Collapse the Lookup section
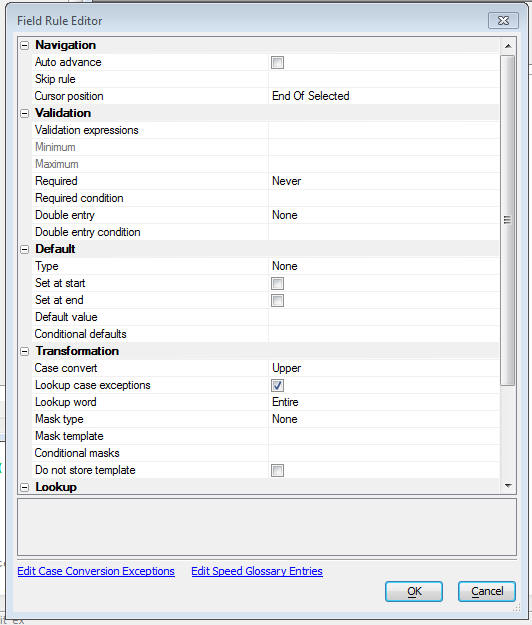The width and height of the screenshot is (532, 625). [25, 487]
